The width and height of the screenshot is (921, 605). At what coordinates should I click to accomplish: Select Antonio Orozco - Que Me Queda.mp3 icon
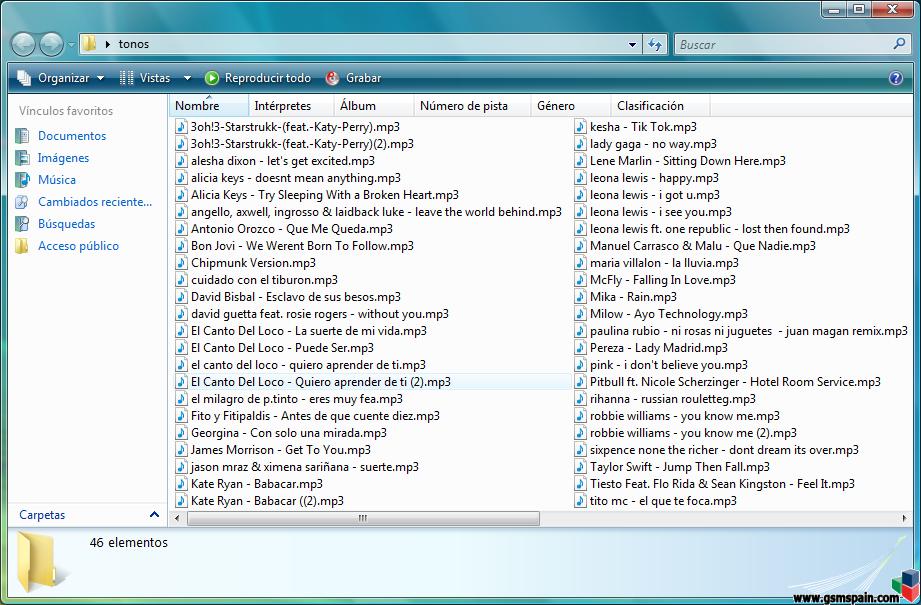(x=181, y=229)
